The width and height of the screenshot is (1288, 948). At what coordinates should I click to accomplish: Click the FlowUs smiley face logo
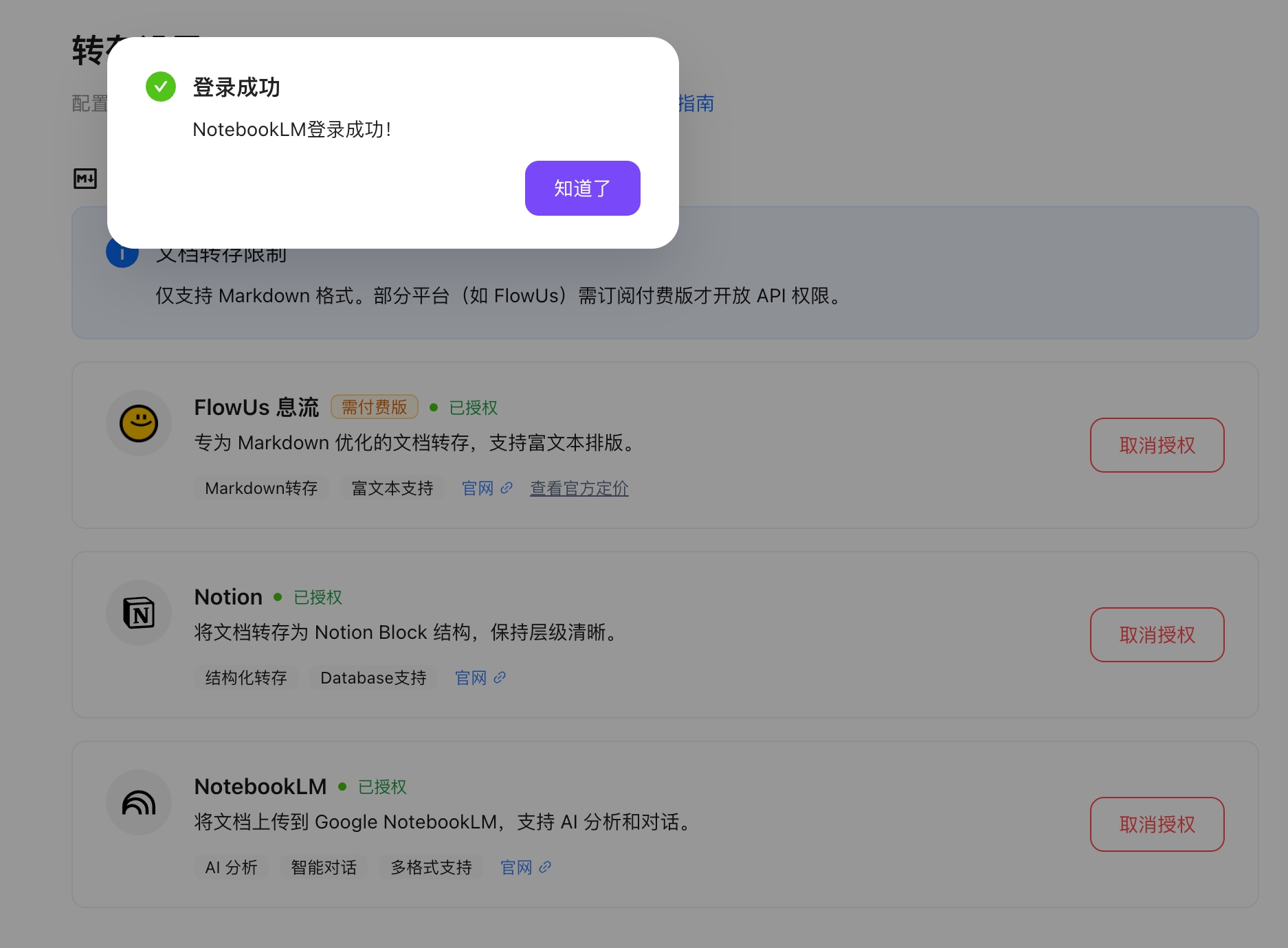(139, 423)
